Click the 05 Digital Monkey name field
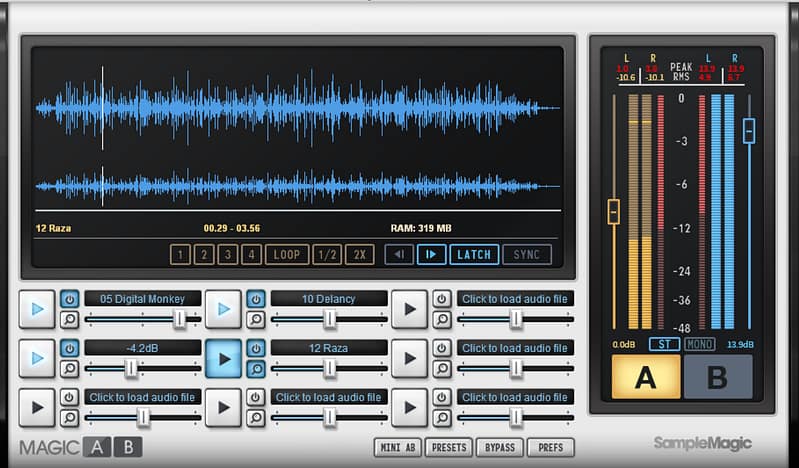This screenshot has width=799, height=468. click(143, 299)
